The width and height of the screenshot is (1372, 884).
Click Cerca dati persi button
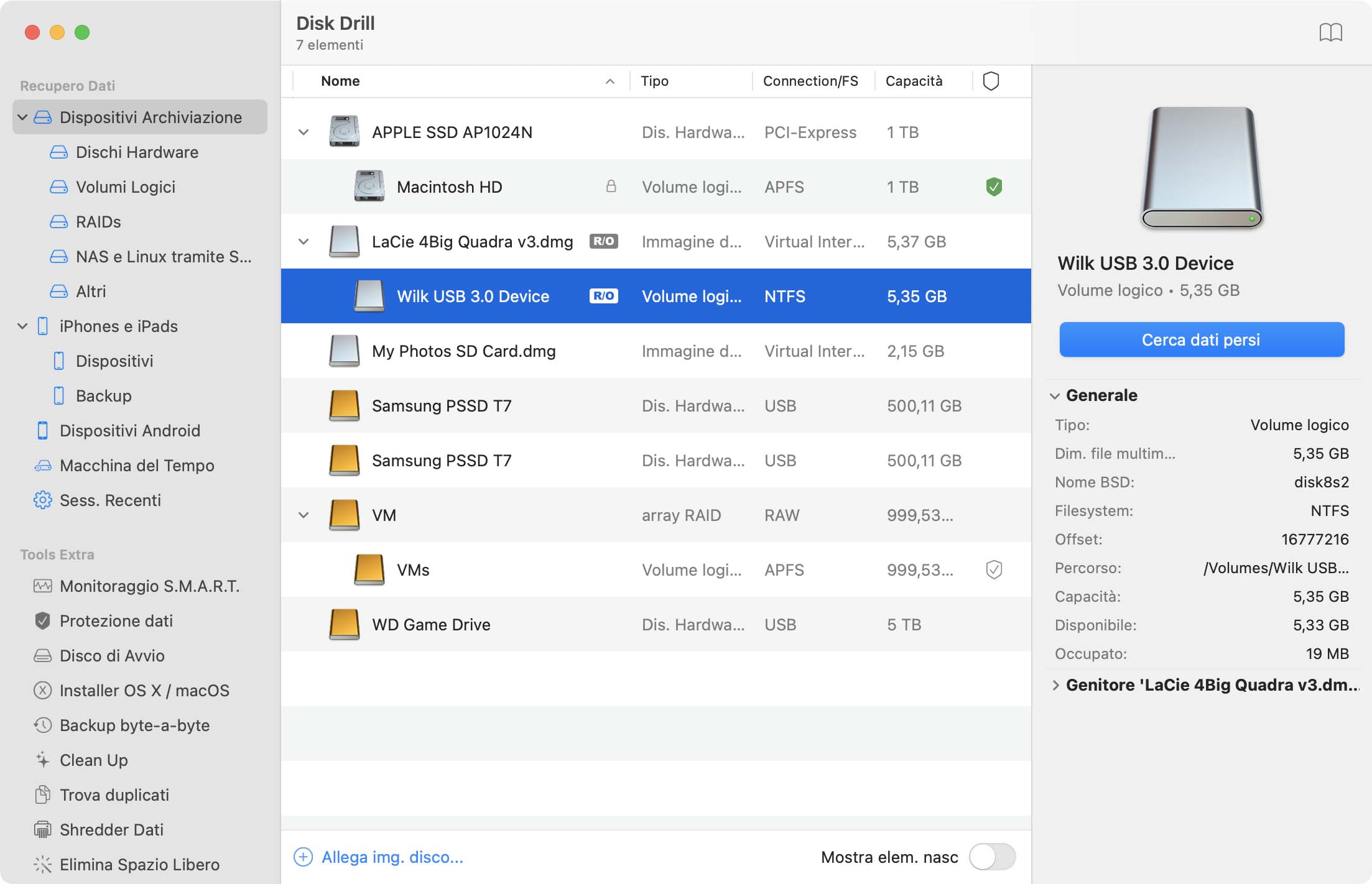[x=1202, y=339]
